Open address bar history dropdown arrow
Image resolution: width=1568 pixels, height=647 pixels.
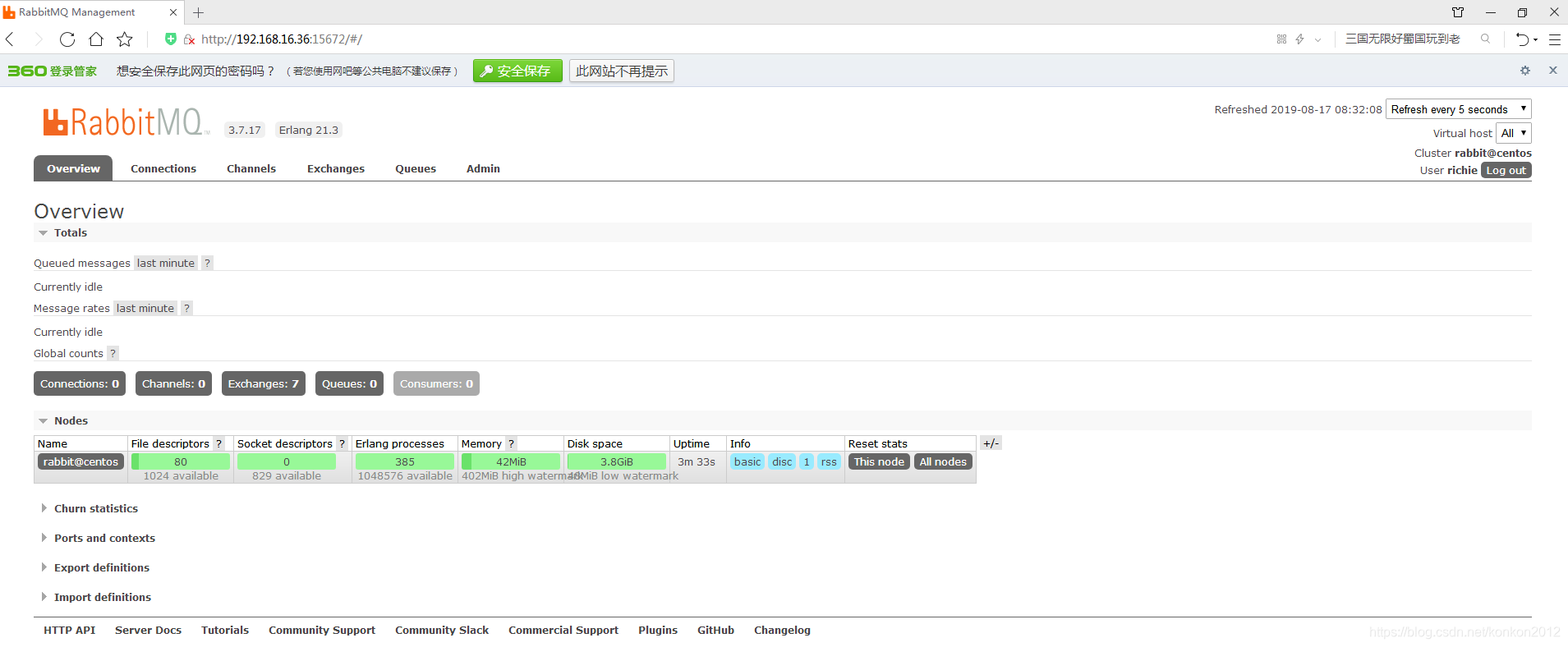click(1317, 39)
